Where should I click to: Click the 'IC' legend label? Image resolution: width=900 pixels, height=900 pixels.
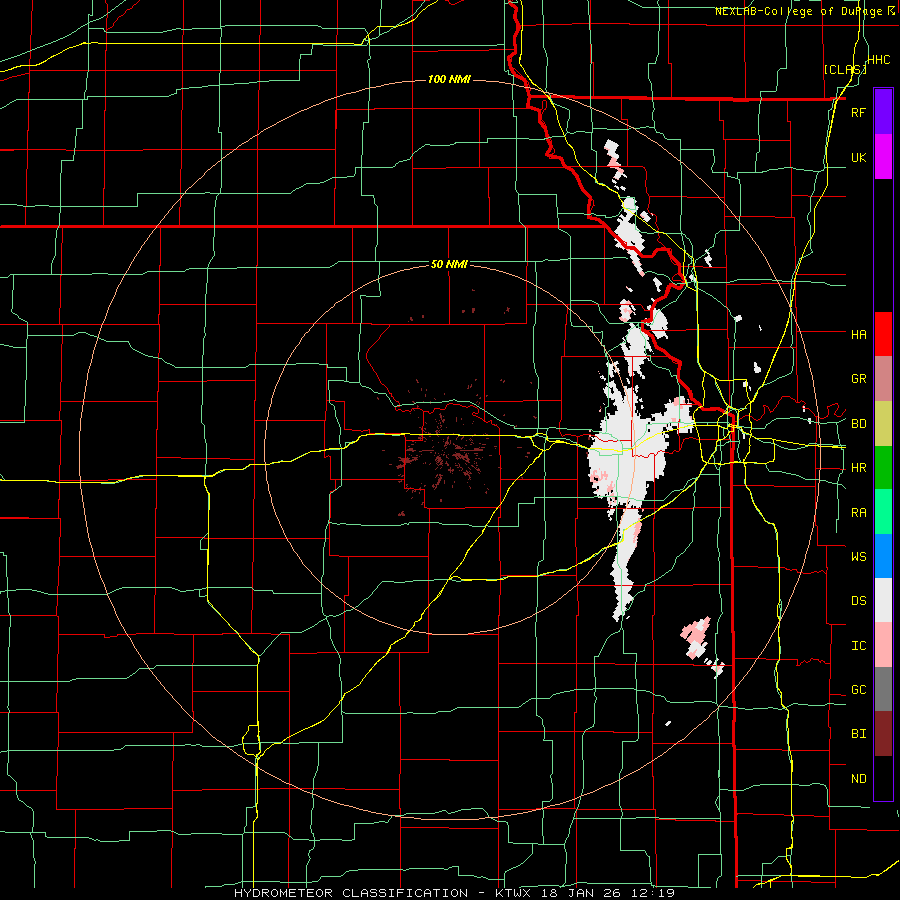(858, 646)
